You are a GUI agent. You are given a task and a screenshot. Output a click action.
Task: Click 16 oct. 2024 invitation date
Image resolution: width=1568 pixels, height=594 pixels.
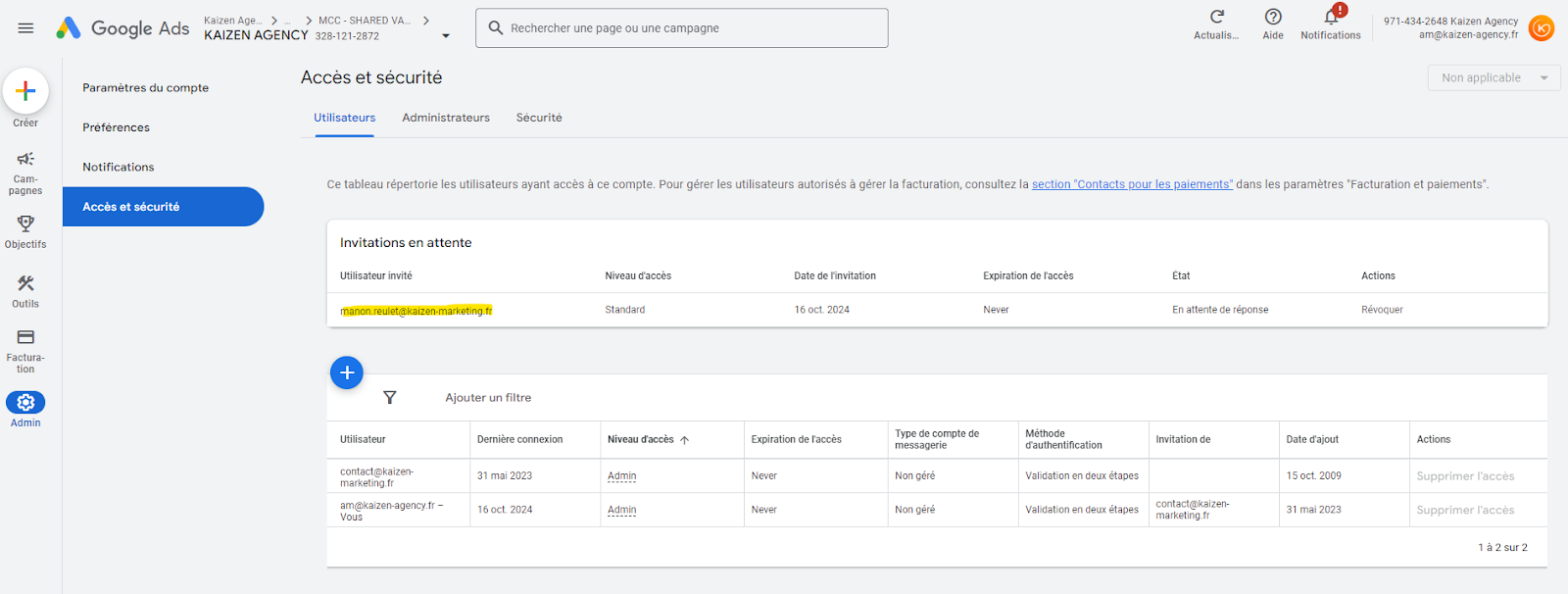821,310
